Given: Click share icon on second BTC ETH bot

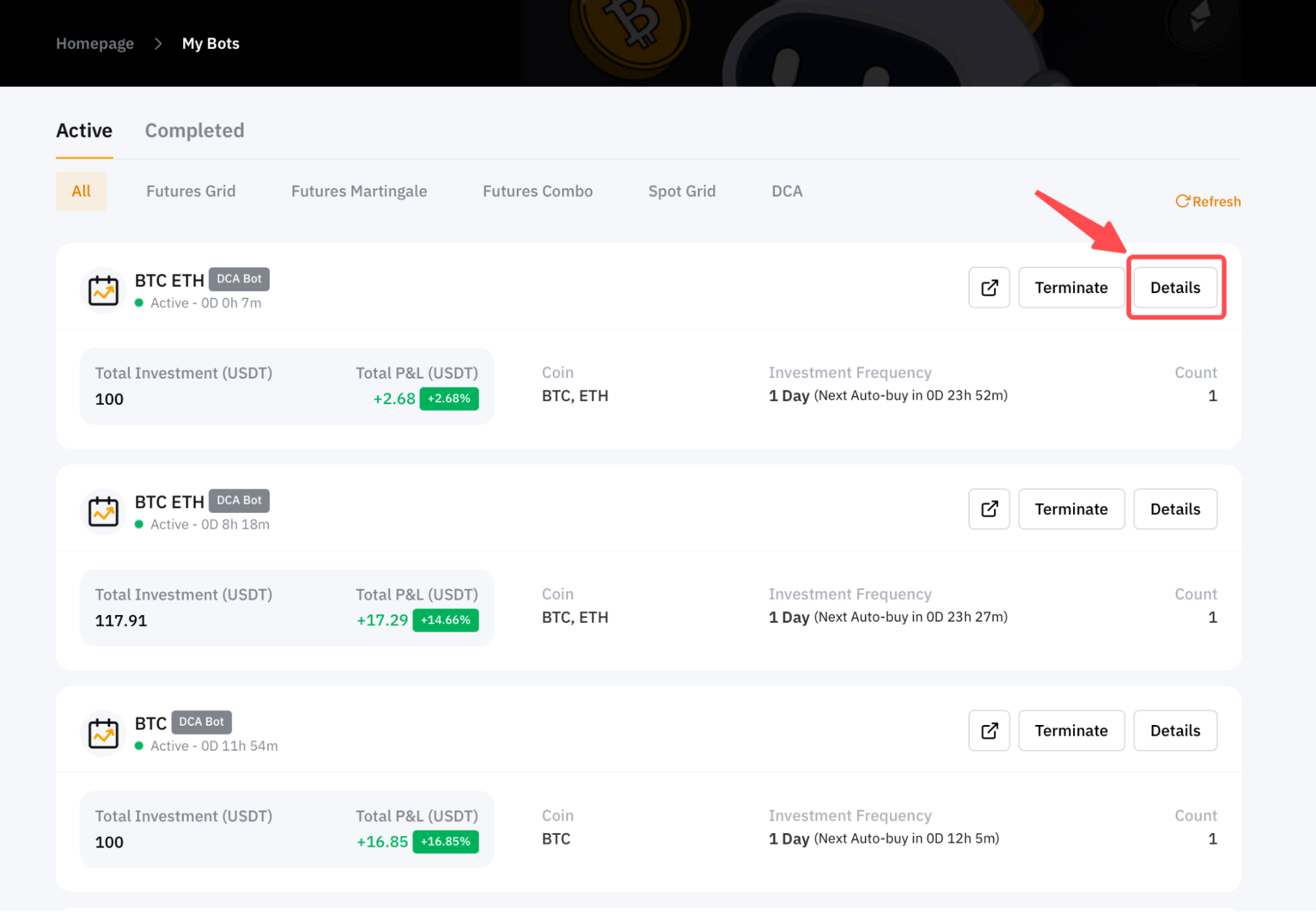Looking at the screenshot, I should [989, 509].
